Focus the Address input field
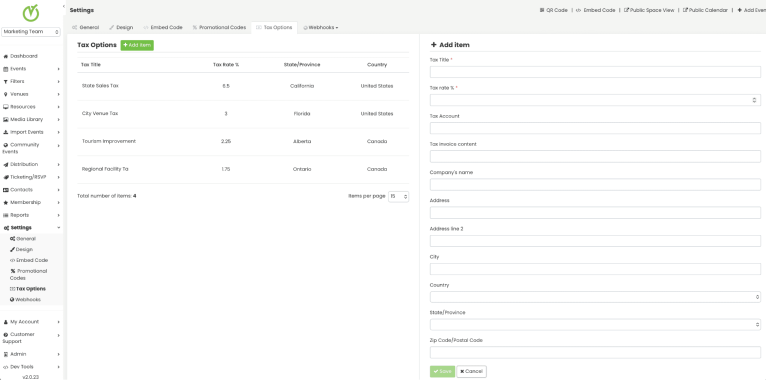The width and height of the screenshot is (766, 380). [595, 212]
